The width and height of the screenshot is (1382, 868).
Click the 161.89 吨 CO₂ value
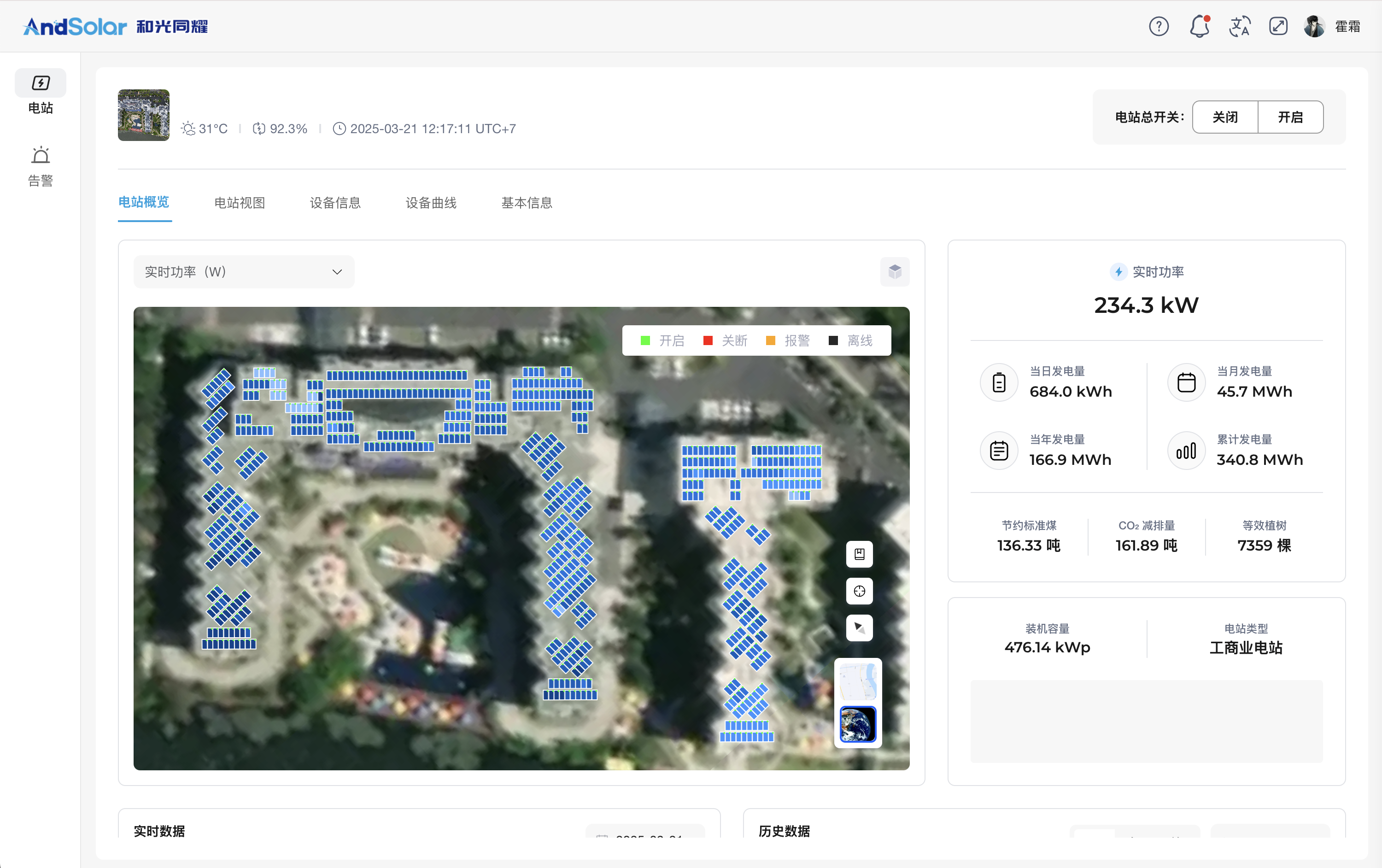pos(1147,545)
